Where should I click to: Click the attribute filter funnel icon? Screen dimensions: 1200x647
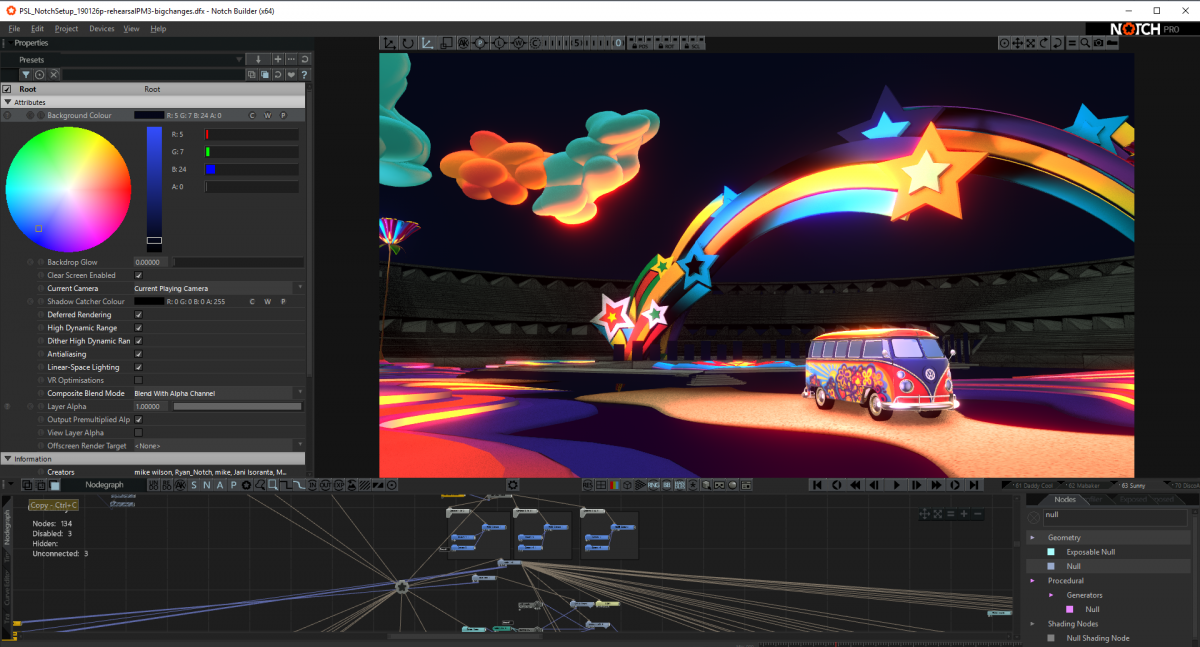(26, 75)
